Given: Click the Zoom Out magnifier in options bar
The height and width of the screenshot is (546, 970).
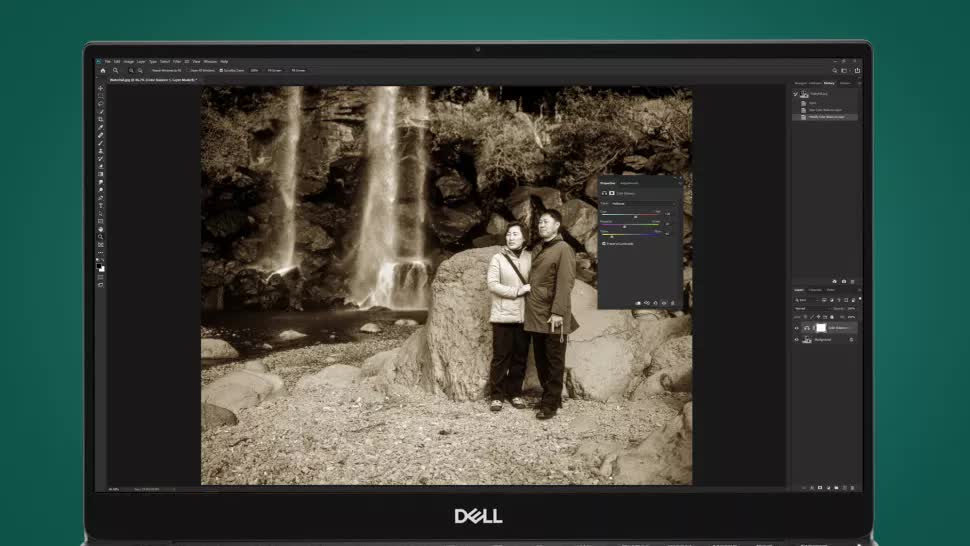Looking at the screenshot, I should point(140,70).
